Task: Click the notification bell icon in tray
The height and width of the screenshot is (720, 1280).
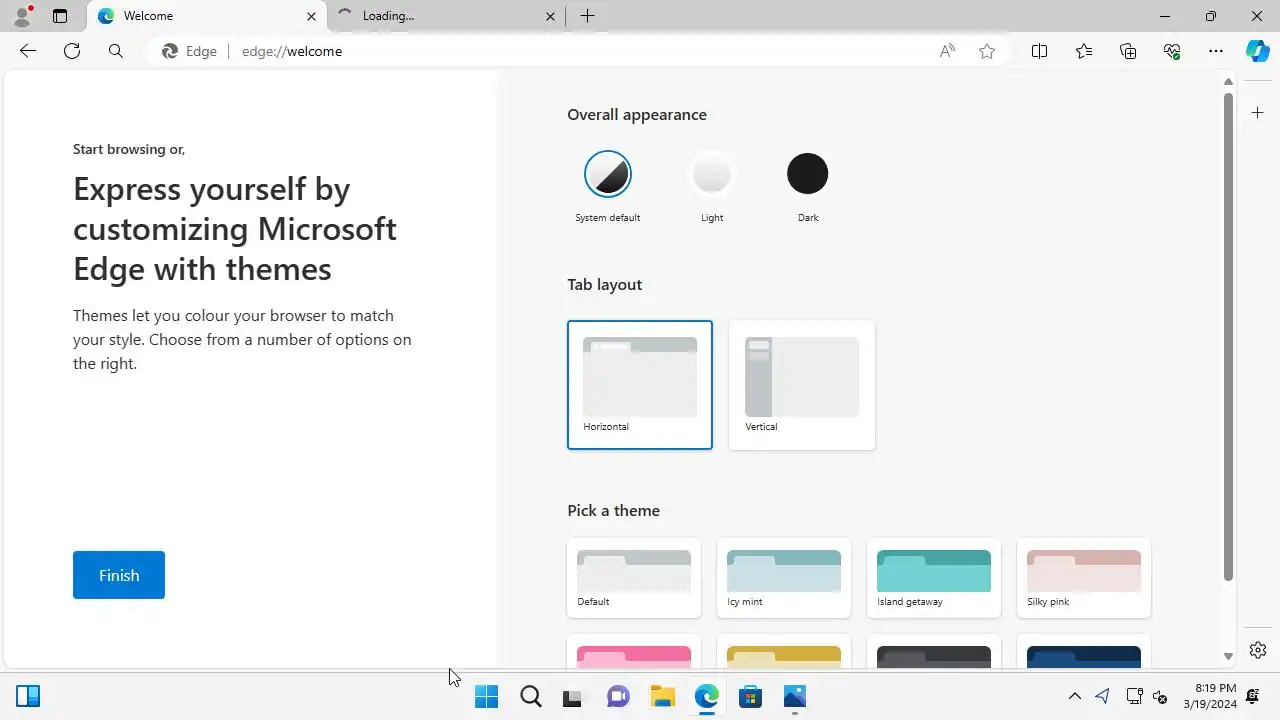Action: (1252, 696)
